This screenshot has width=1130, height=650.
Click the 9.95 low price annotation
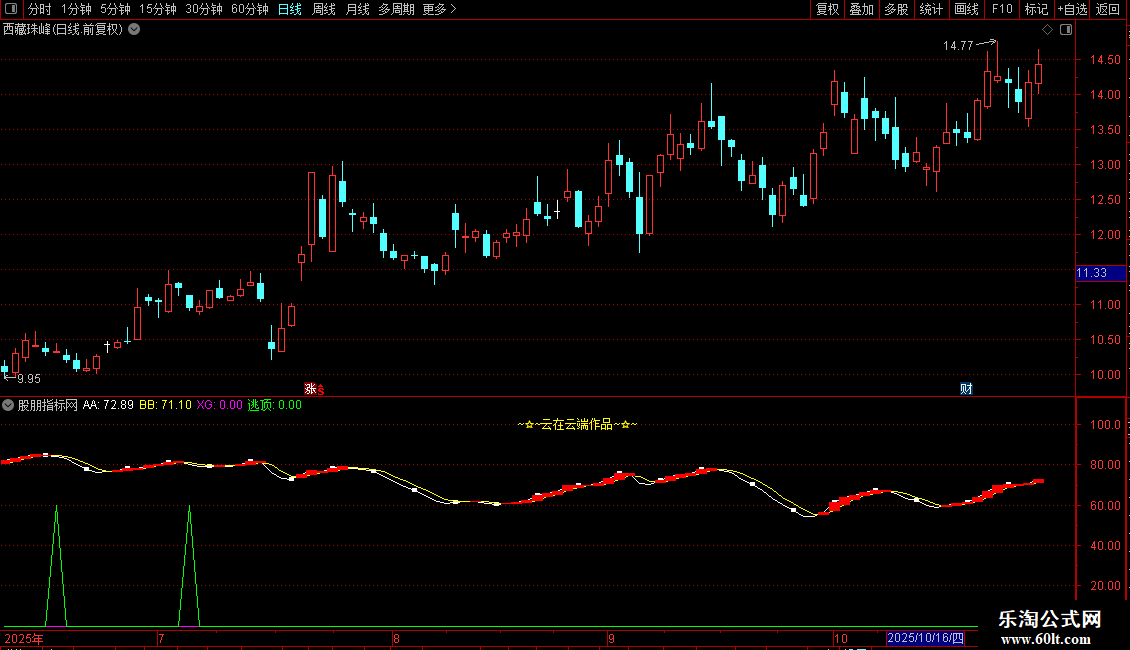[x=29, y=379]
